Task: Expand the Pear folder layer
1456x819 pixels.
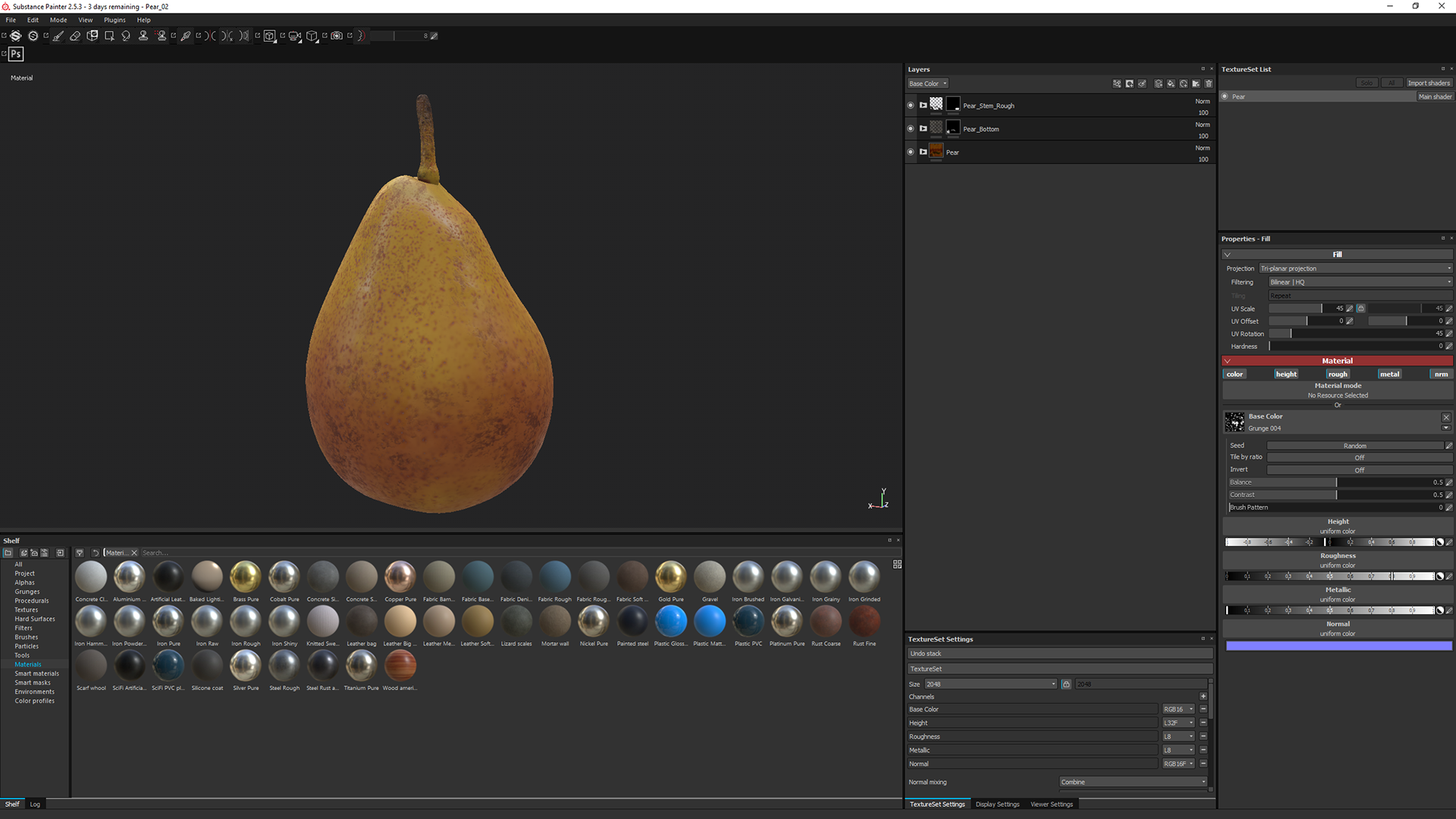Action: (923, 152)
